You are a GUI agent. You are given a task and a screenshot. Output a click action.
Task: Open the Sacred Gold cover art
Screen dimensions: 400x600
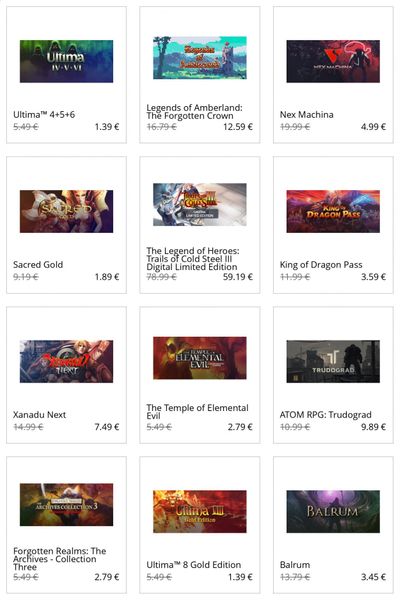point(66,211)
